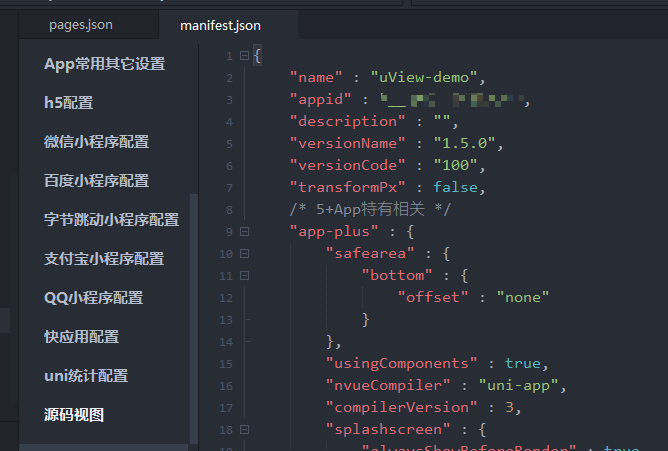Collapse the root object fold at line 1

click(x=244, y=55)
